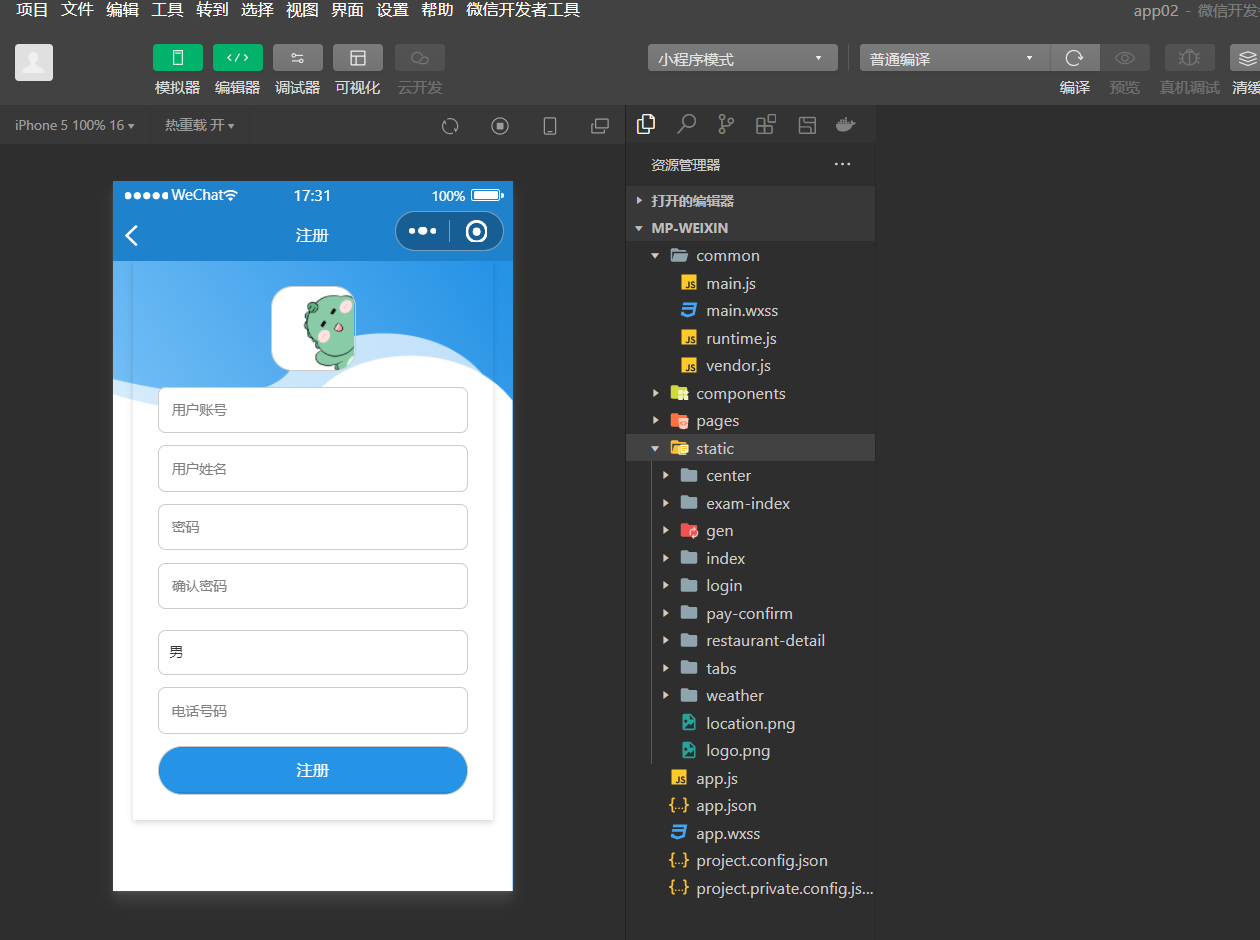
Task: Open the Docker whale icon
Action: [x=846, y=124]
